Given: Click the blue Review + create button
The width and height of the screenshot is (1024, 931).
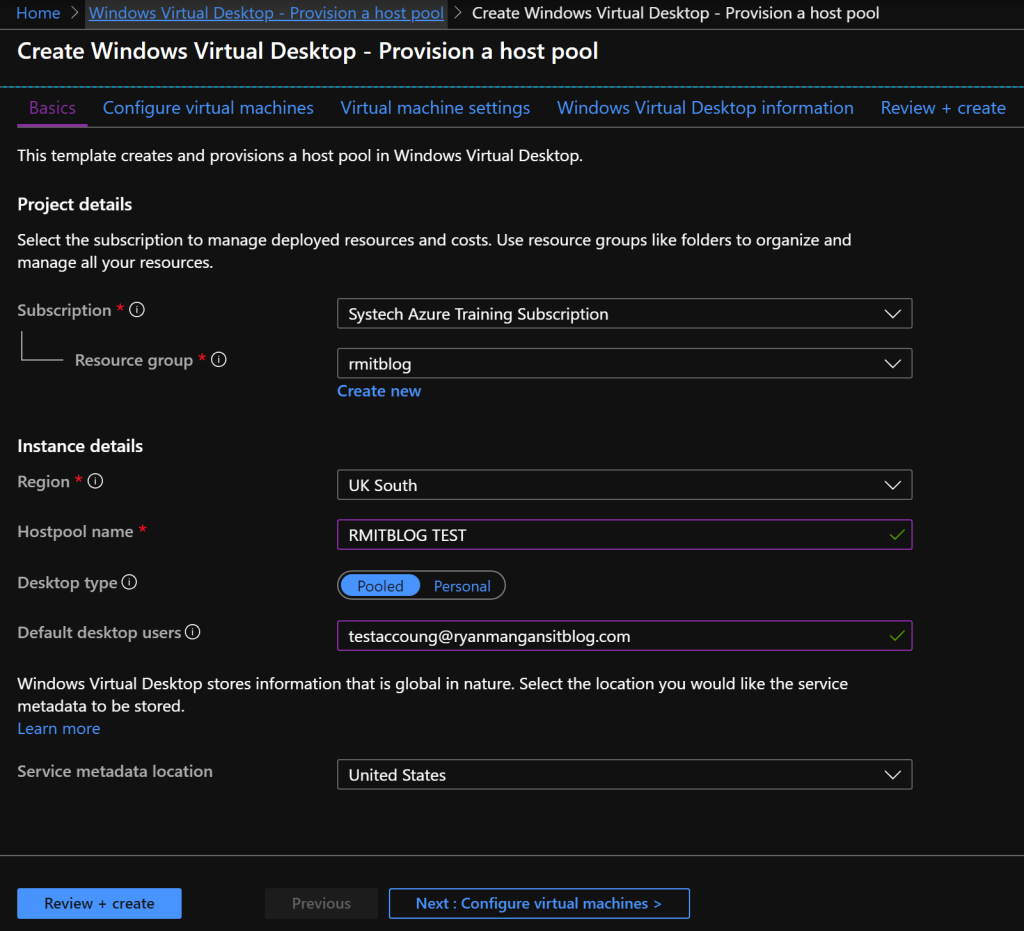Looking at the screenshot, I should pos(99,903).
